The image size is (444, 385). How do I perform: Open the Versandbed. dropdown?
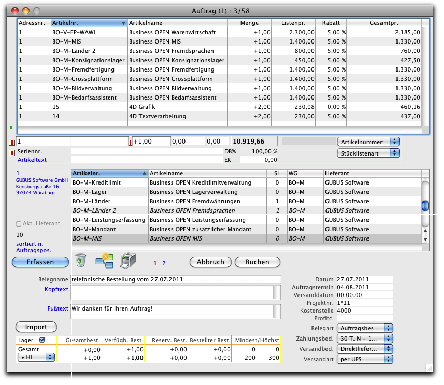click(x=365, y=349)
